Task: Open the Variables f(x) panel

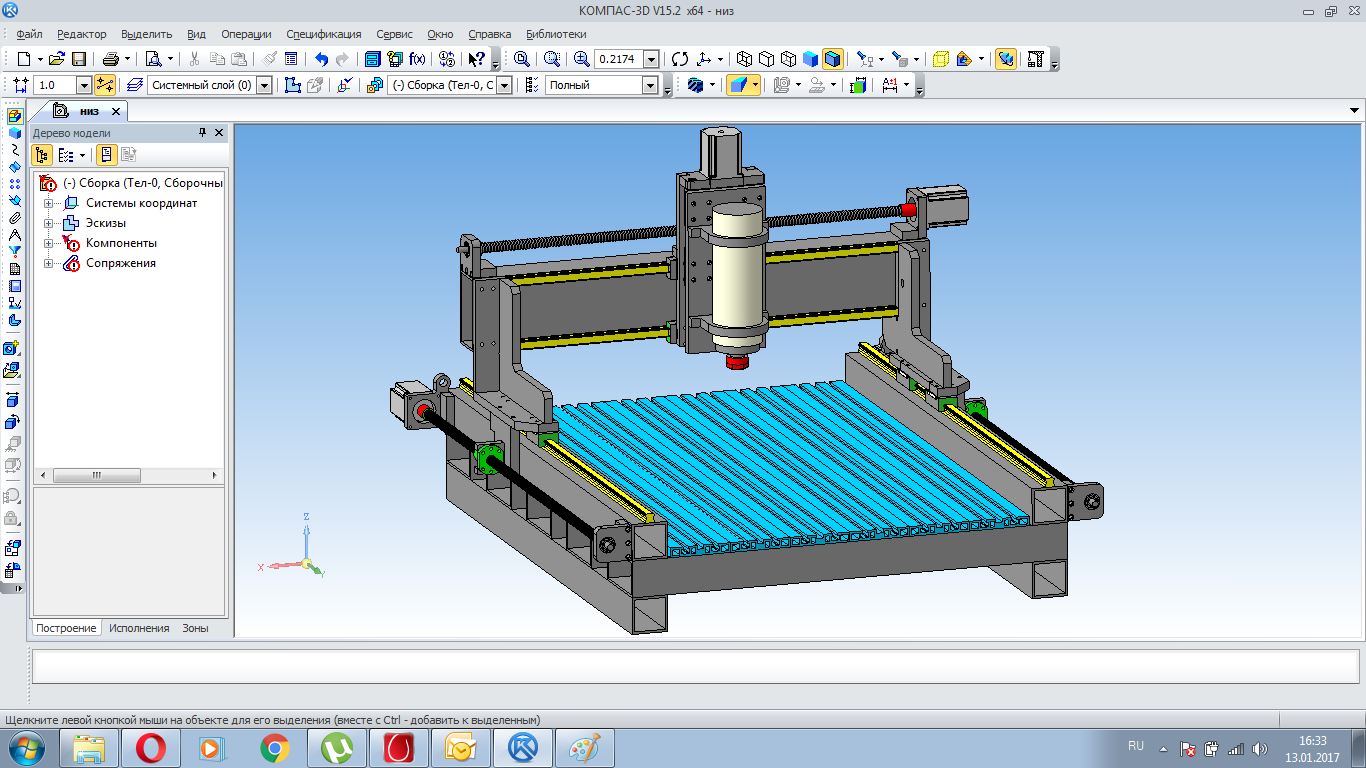Action: 417,59
